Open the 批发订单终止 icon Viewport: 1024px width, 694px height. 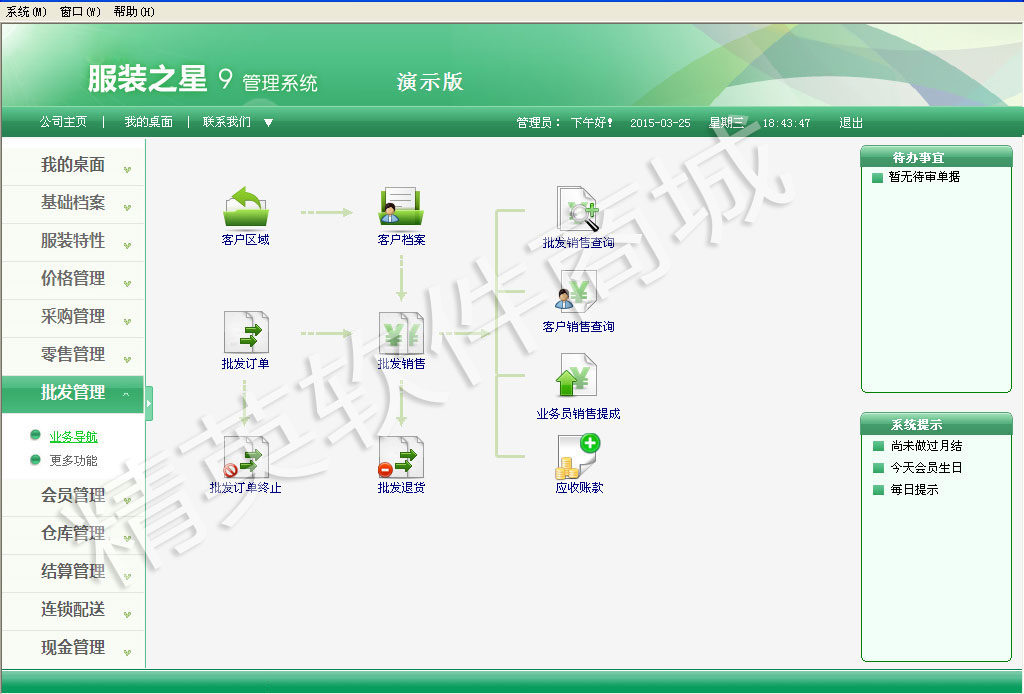[246, 457]
